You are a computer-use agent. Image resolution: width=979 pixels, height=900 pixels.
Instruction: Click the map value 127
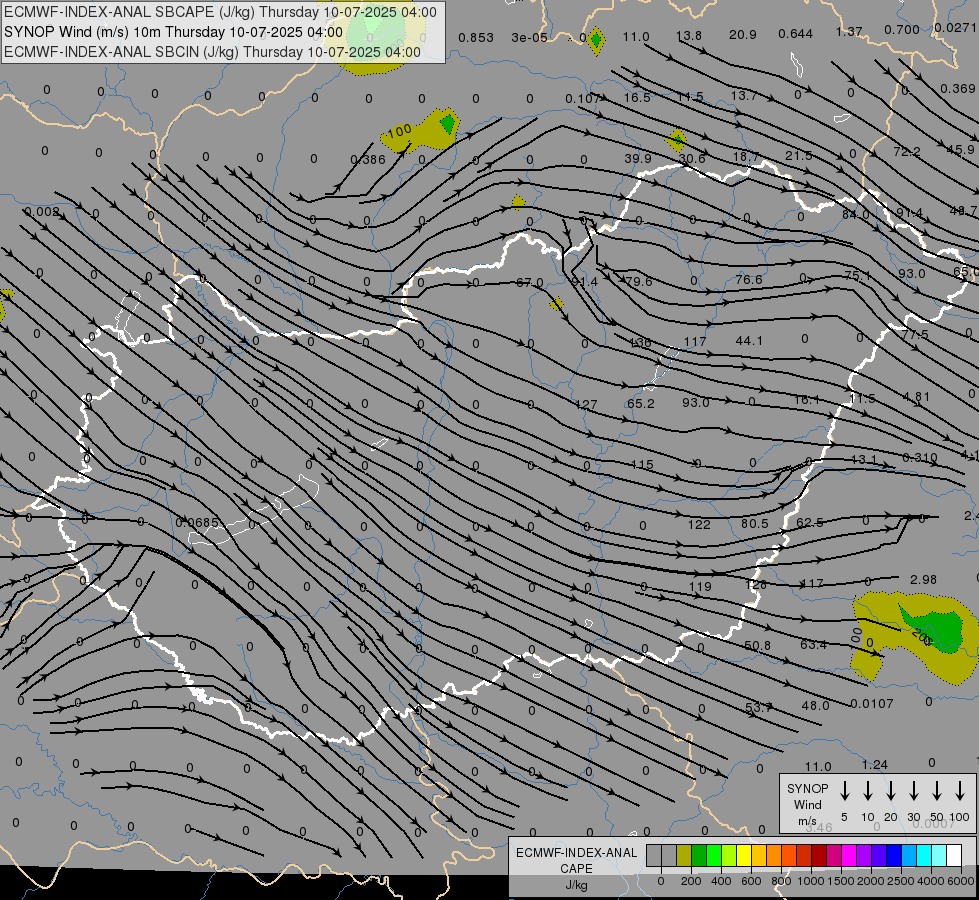coord(587,405)
